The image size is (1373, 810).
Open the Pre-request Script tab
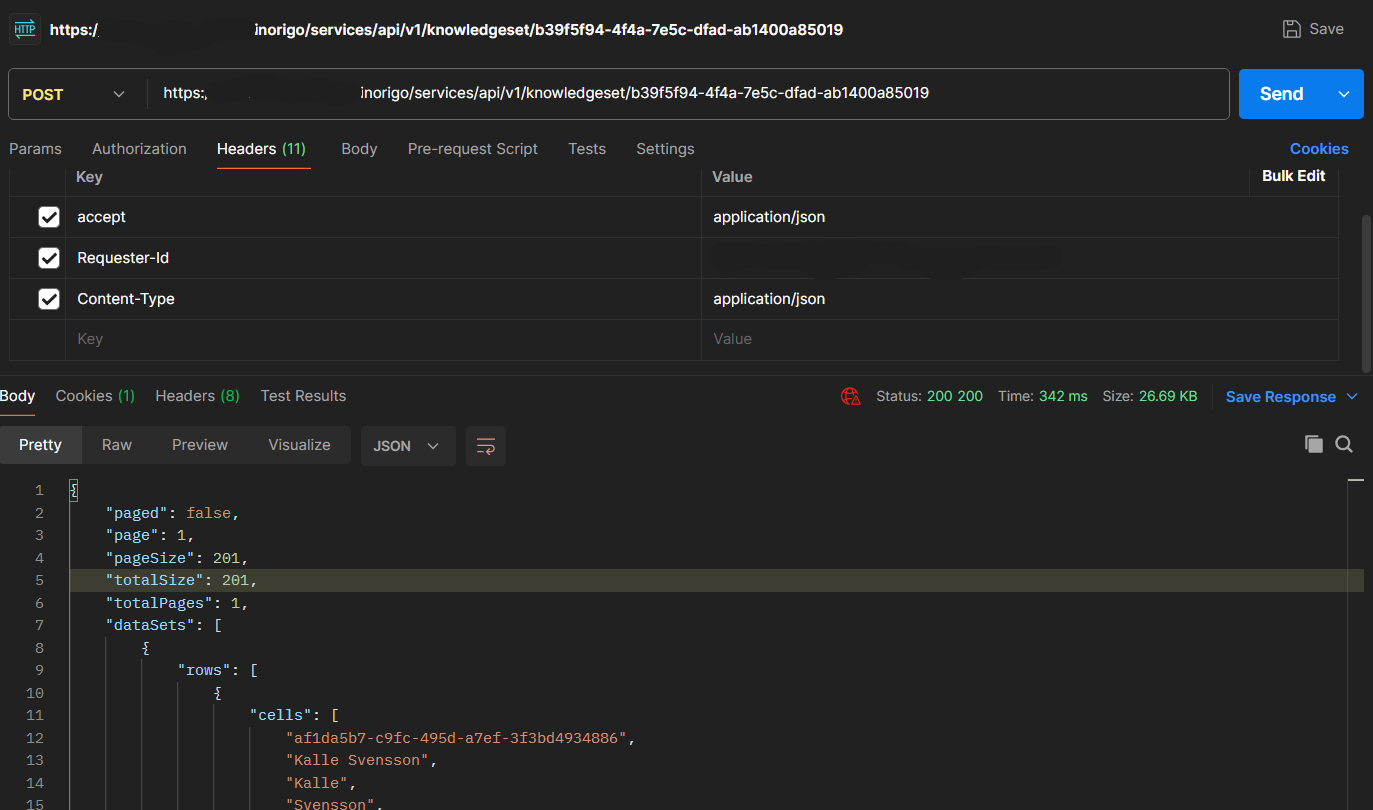click(472, 149)
